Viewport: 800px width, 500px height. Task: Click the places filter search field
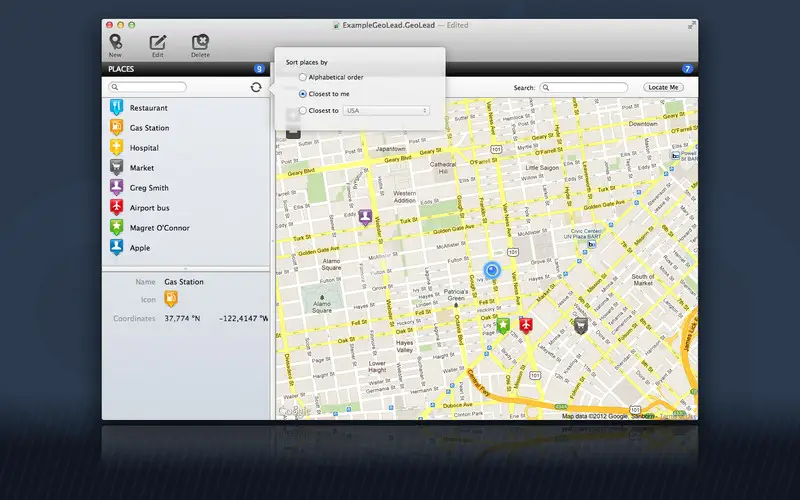coord(147,87)
